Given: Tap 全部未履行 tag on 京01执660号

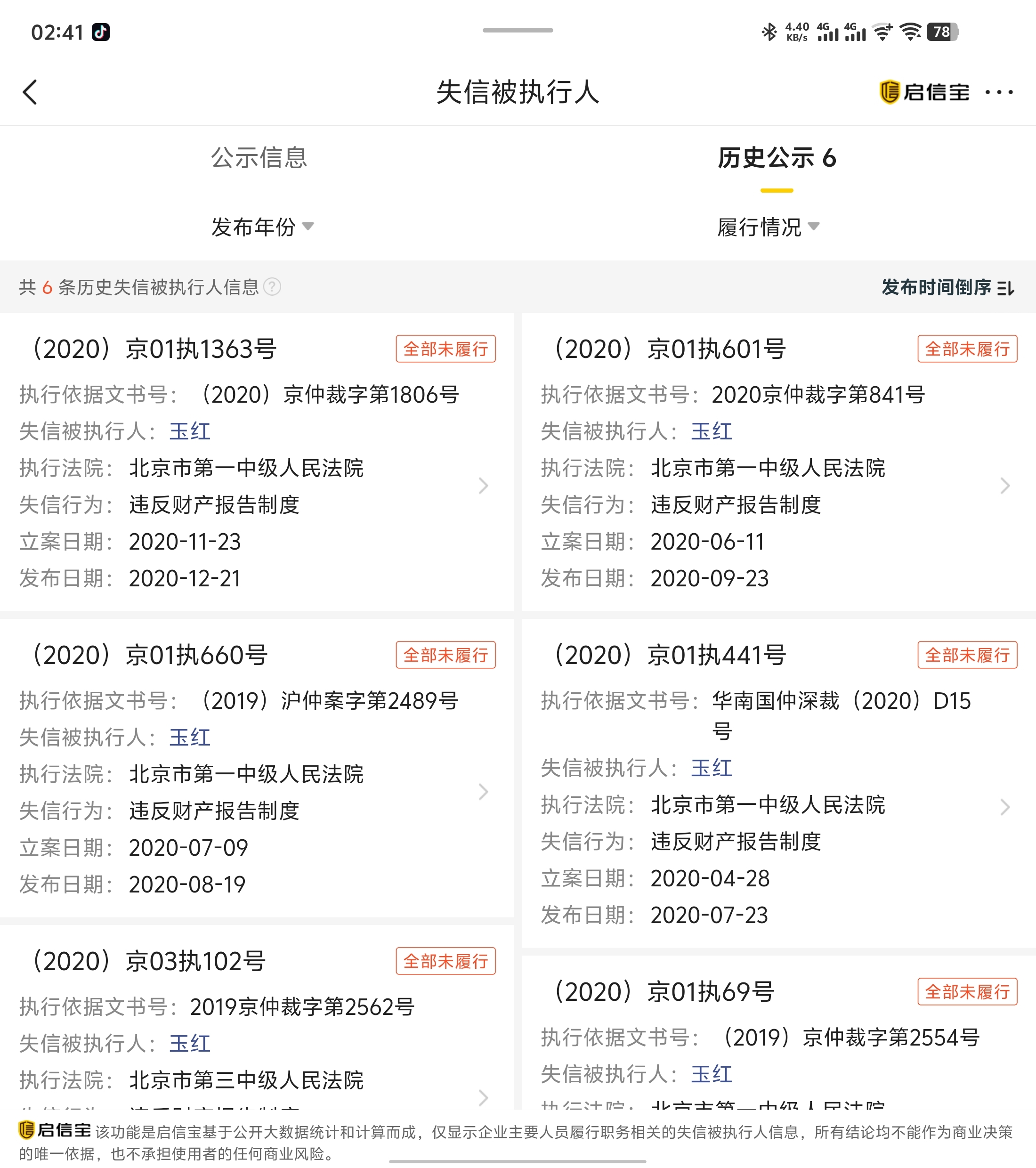Looking at the screenshot, I should coord(445,655).
